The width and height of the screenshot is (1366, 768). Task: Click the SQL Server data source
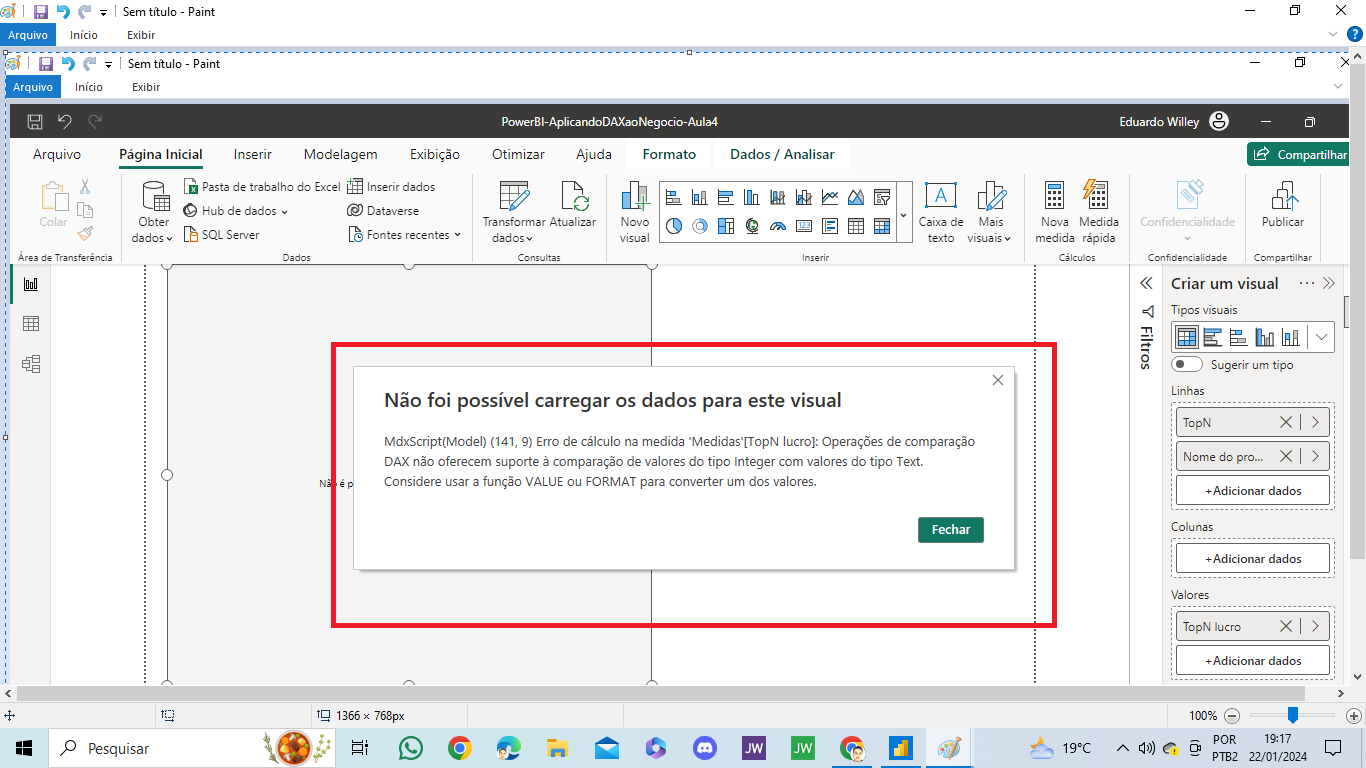coord(222,235)
